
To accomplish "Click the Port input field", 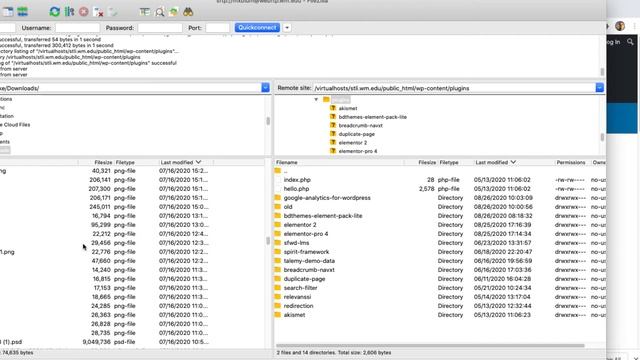I will coord(218,28).
